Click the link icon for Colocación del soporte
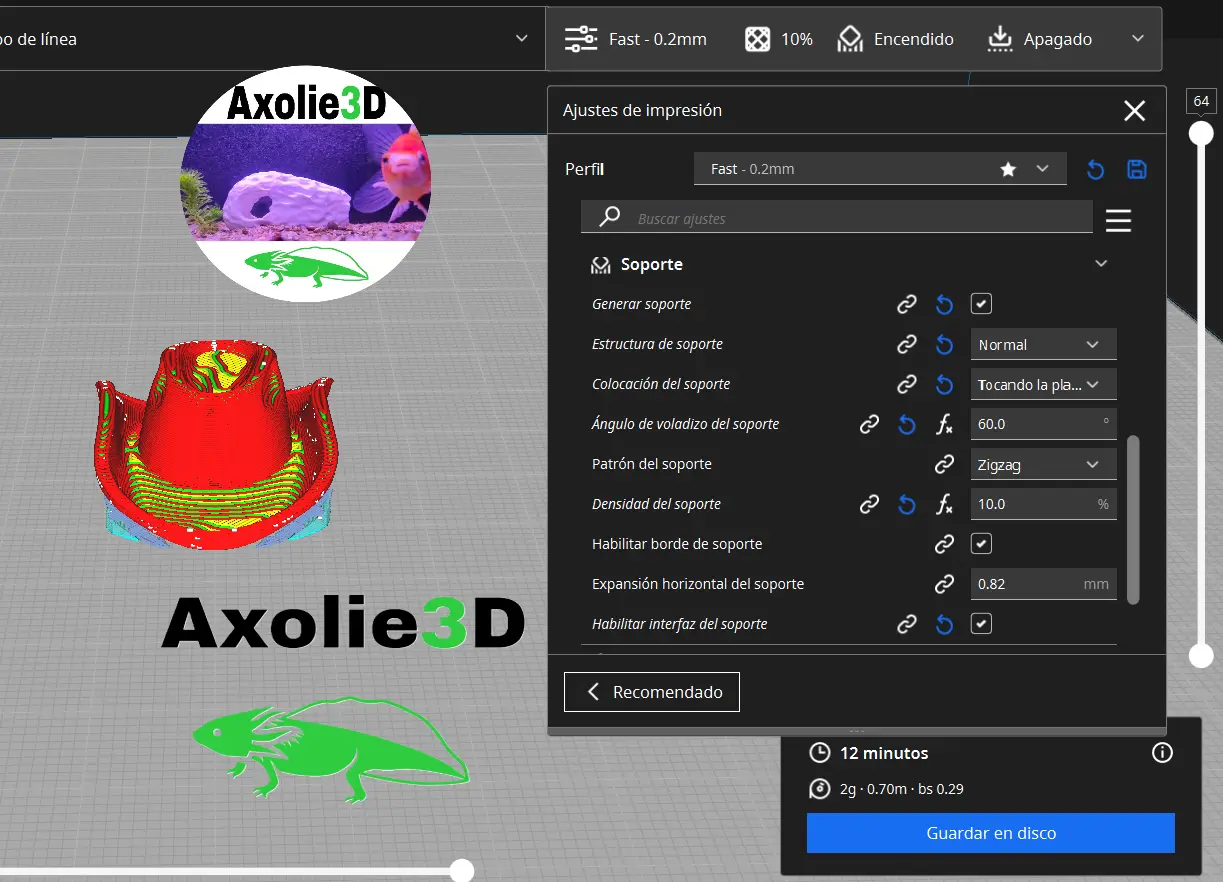This screenshot has width=1223, height=882. coord(907,384)
